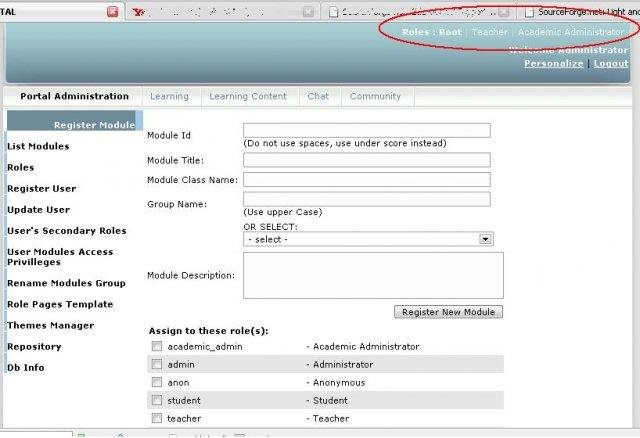Open Update User in the sidebar
This screenshot has width=640, height=438.
pyautogui.click(x=39, y=210)
